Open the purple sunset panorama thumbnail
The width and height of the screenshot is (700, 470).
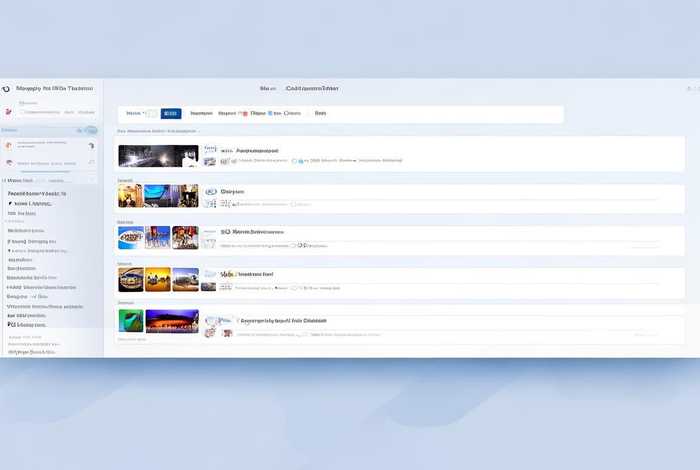point(172,321)
